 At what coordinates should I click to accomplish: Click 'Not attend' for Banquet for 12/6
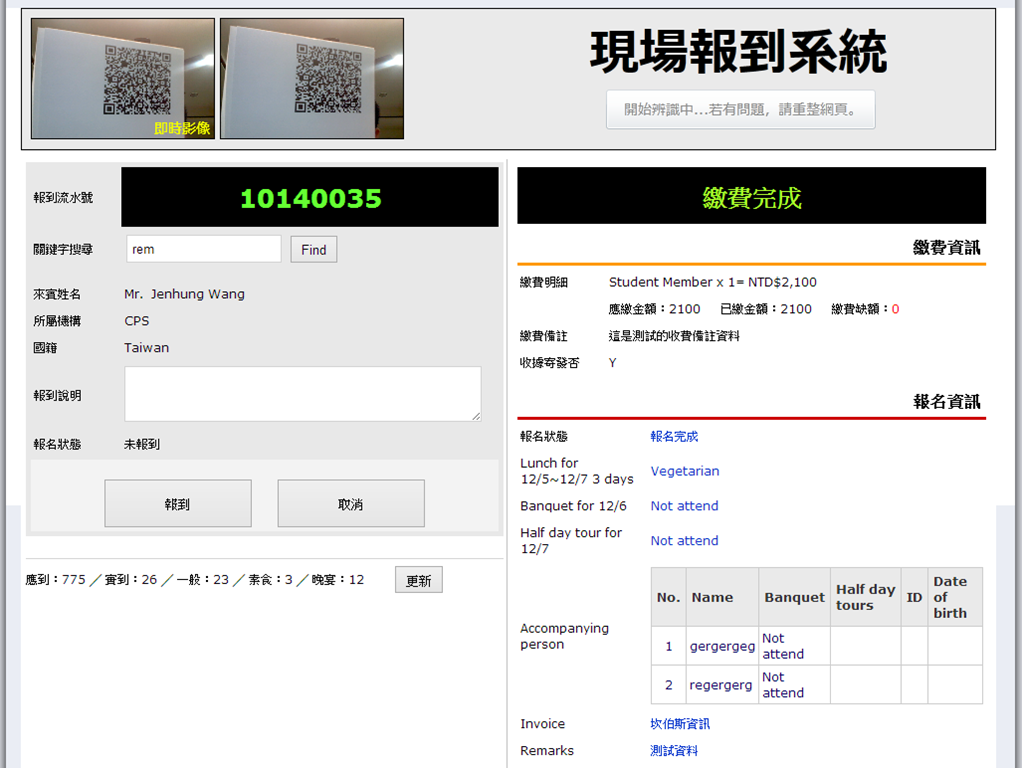[684, 506]
